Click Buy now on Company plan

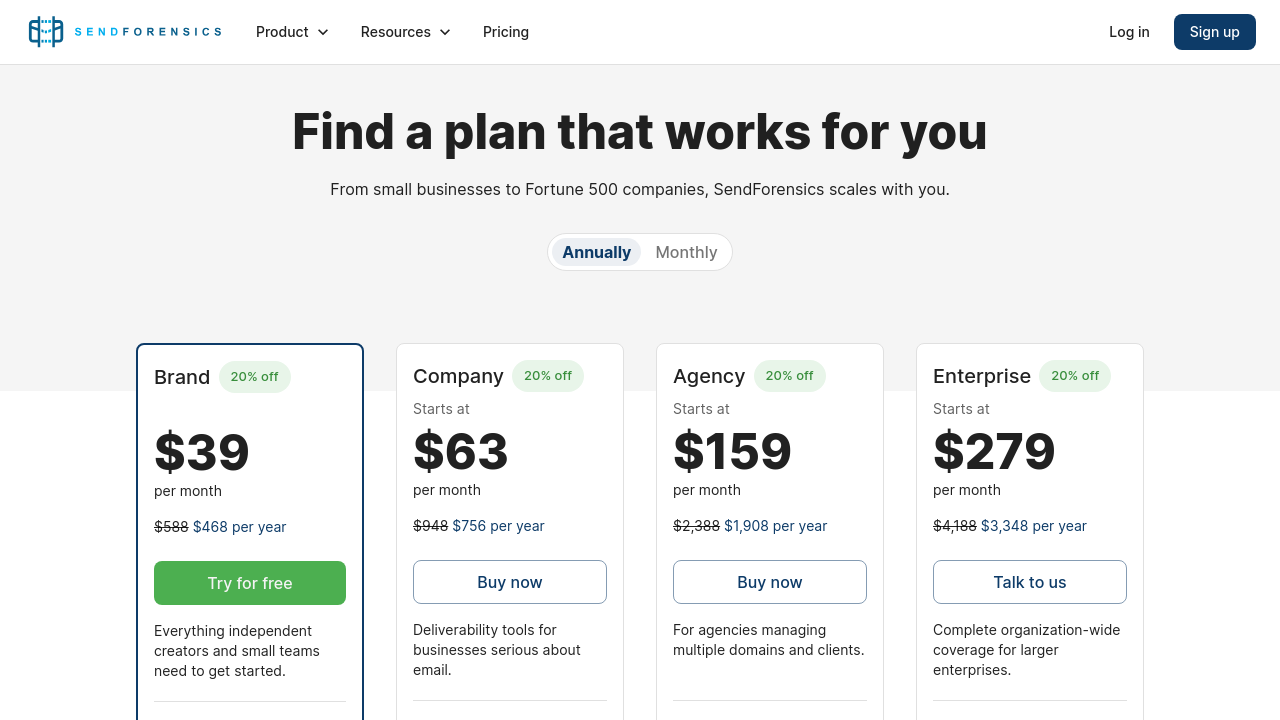(510, 582)
